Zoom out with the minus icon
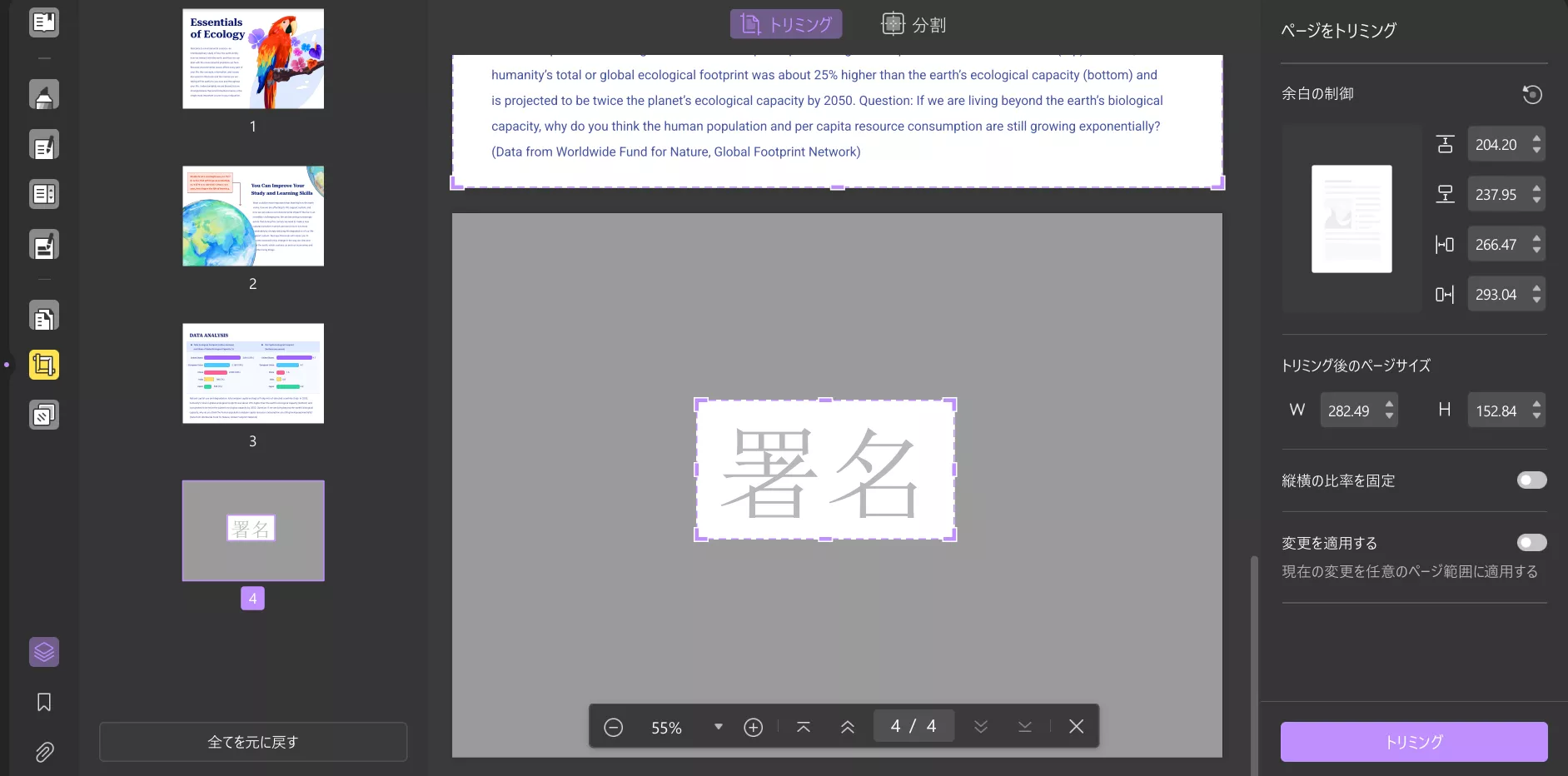 (614, 727)
